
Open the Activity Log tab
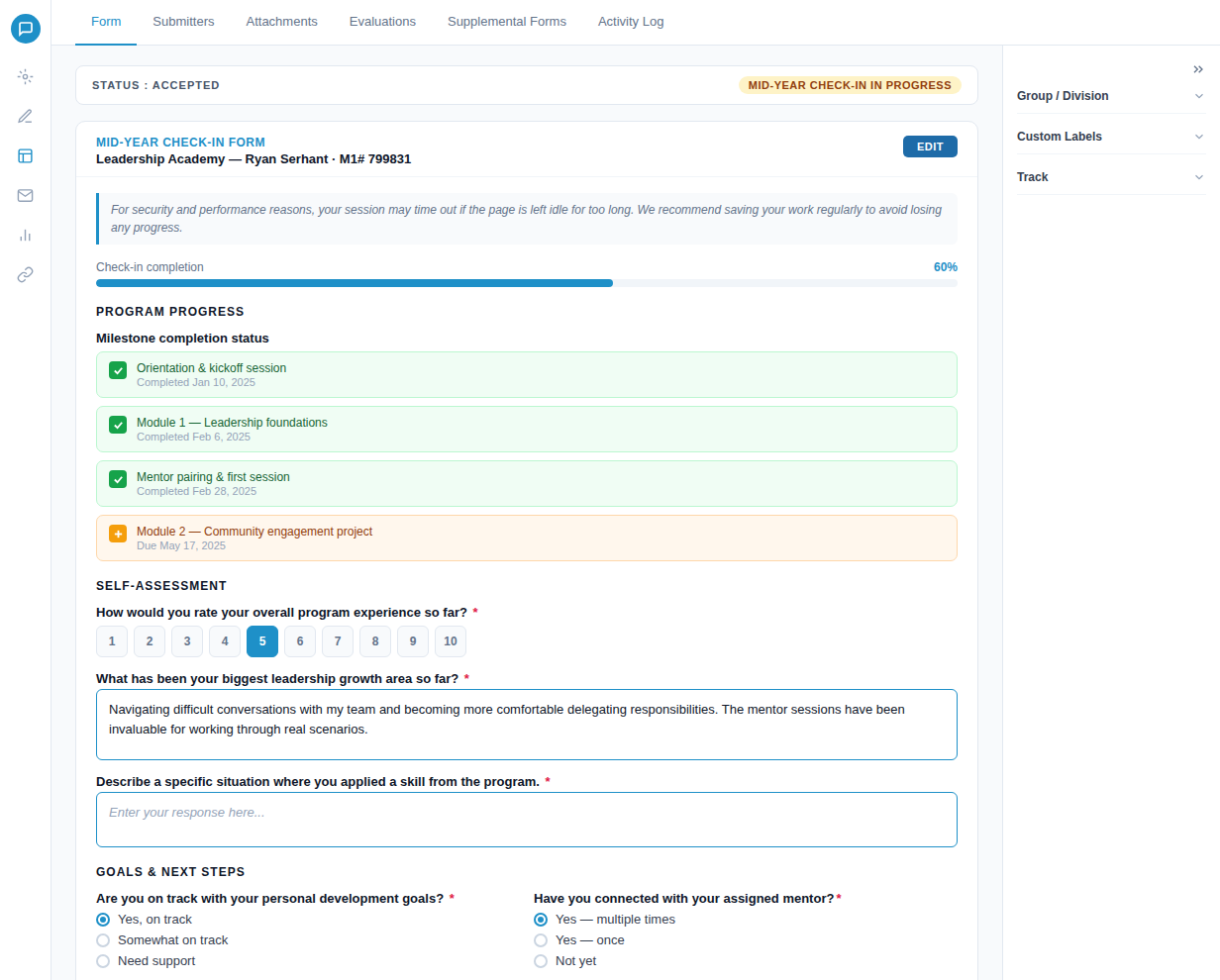631,21
